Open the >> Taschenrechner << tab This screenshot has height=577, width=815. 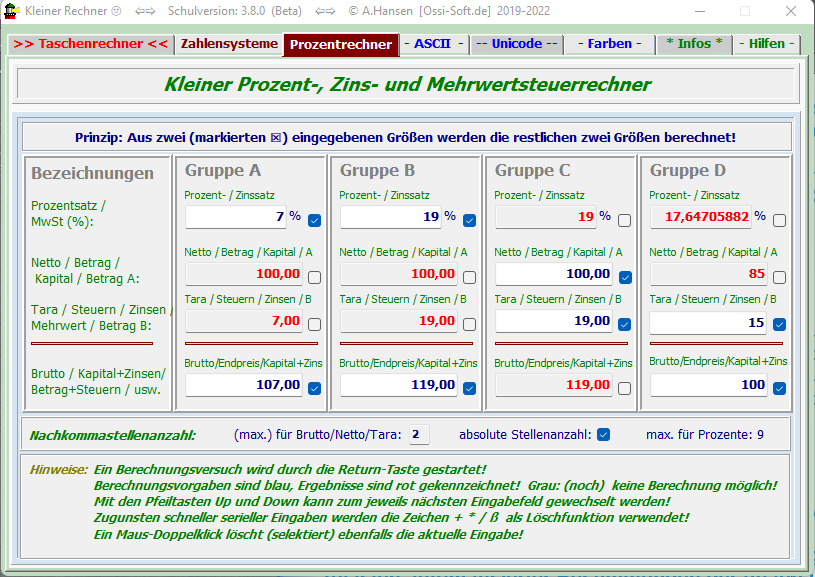click(90, 44)
